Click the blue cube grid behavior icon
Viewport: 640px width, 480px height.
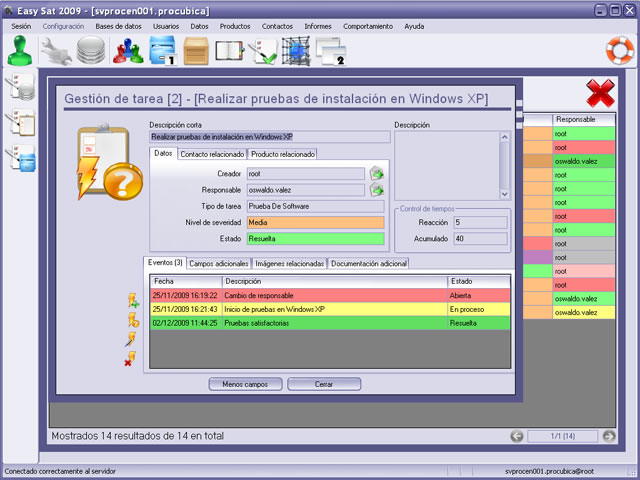click(x=296, y=51)
